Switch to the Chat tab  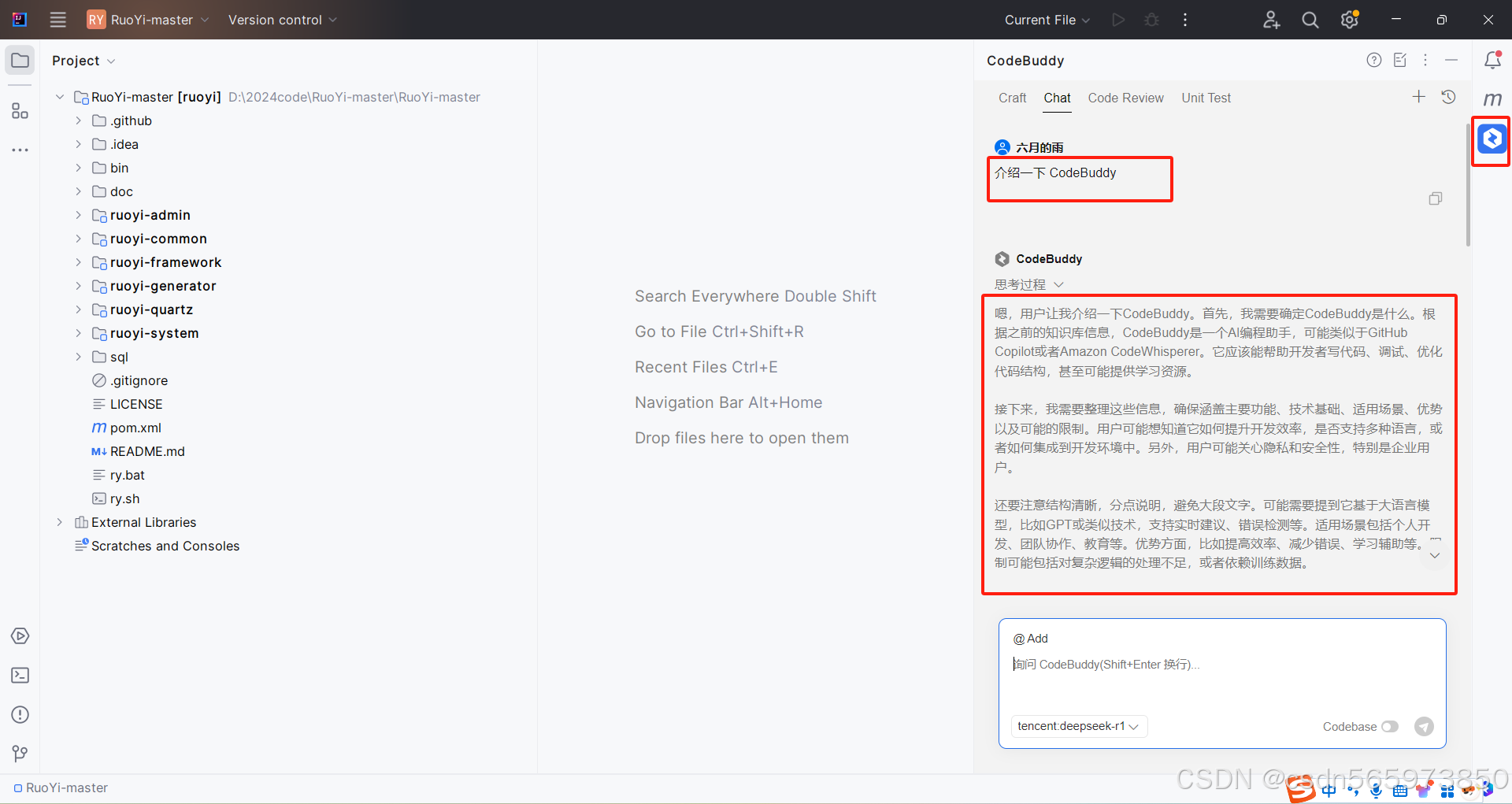1057,98
